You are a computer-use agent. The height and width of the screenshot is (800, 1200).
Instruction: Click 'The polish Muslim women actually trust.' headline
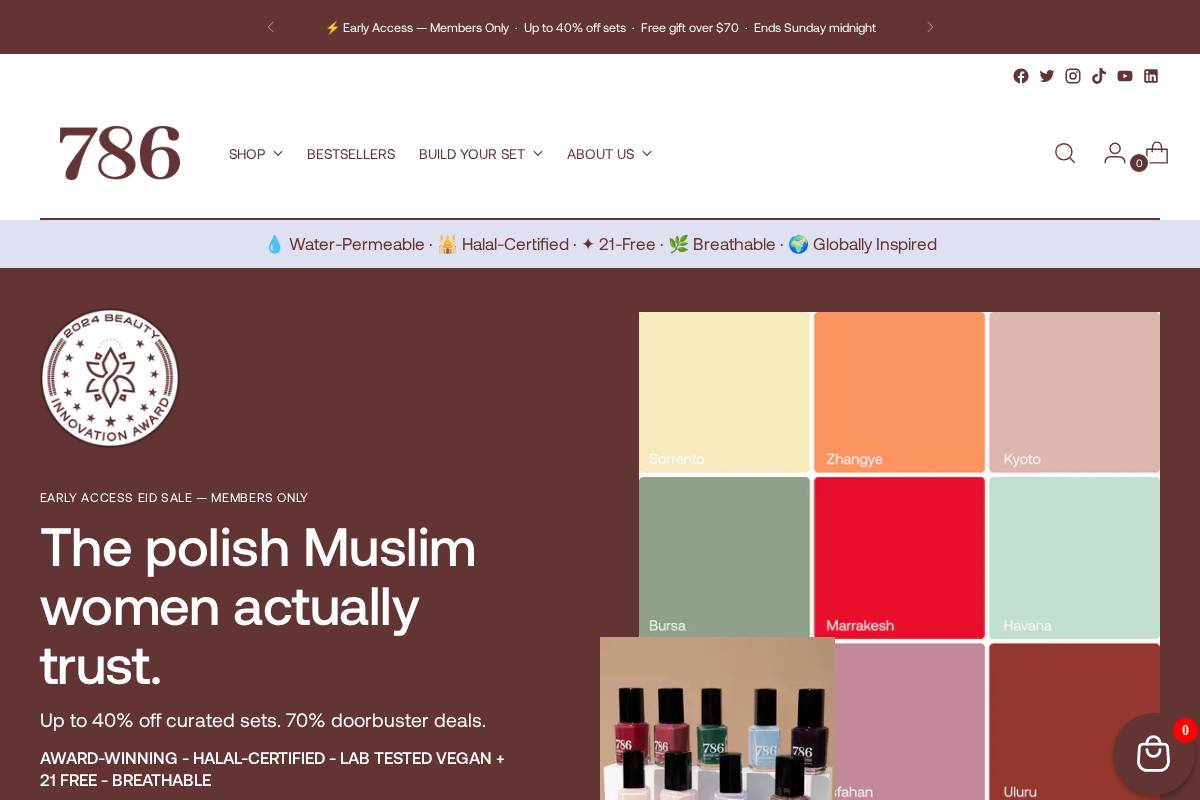coord(258,606)
